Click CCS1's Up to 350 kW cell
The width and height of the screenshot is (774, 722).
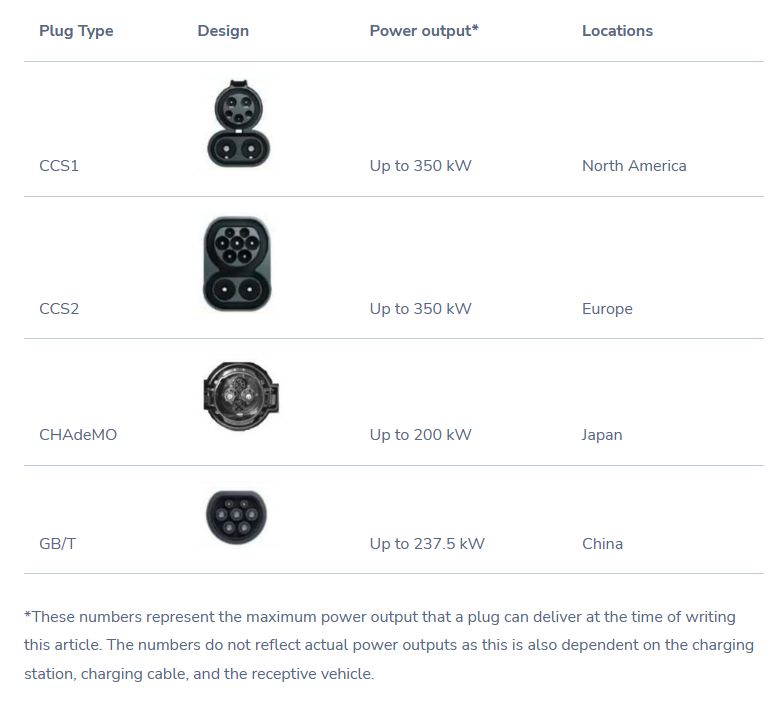pyautogui.click(x=421, y=166)
